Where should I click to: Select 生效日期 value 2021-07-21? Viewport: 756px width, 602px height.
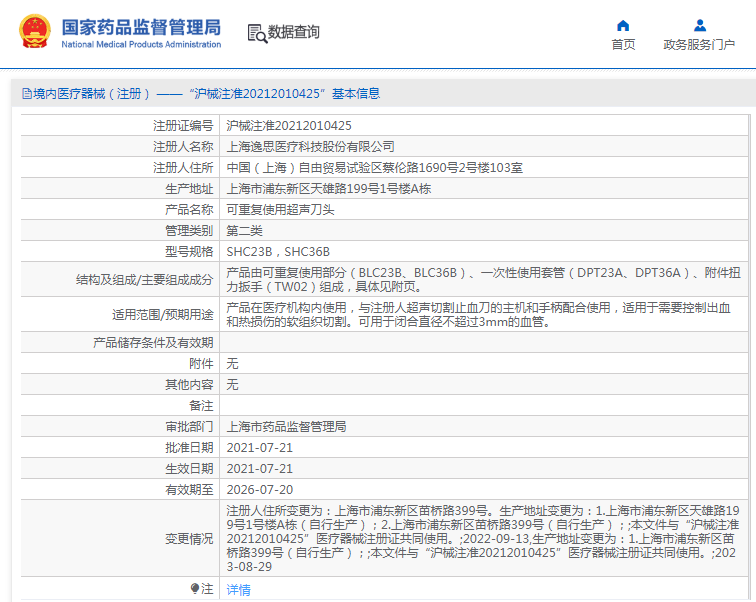point(259,468)
